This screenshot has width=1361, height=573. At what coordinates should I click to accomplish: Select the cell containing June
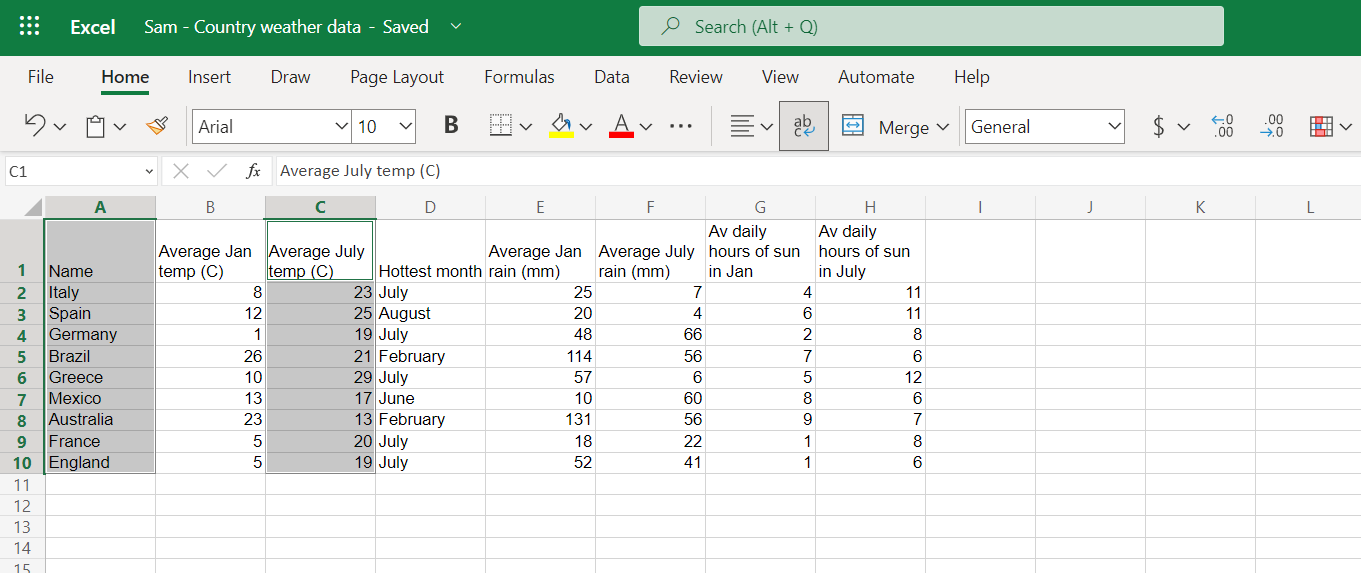[x=430, y=399]
